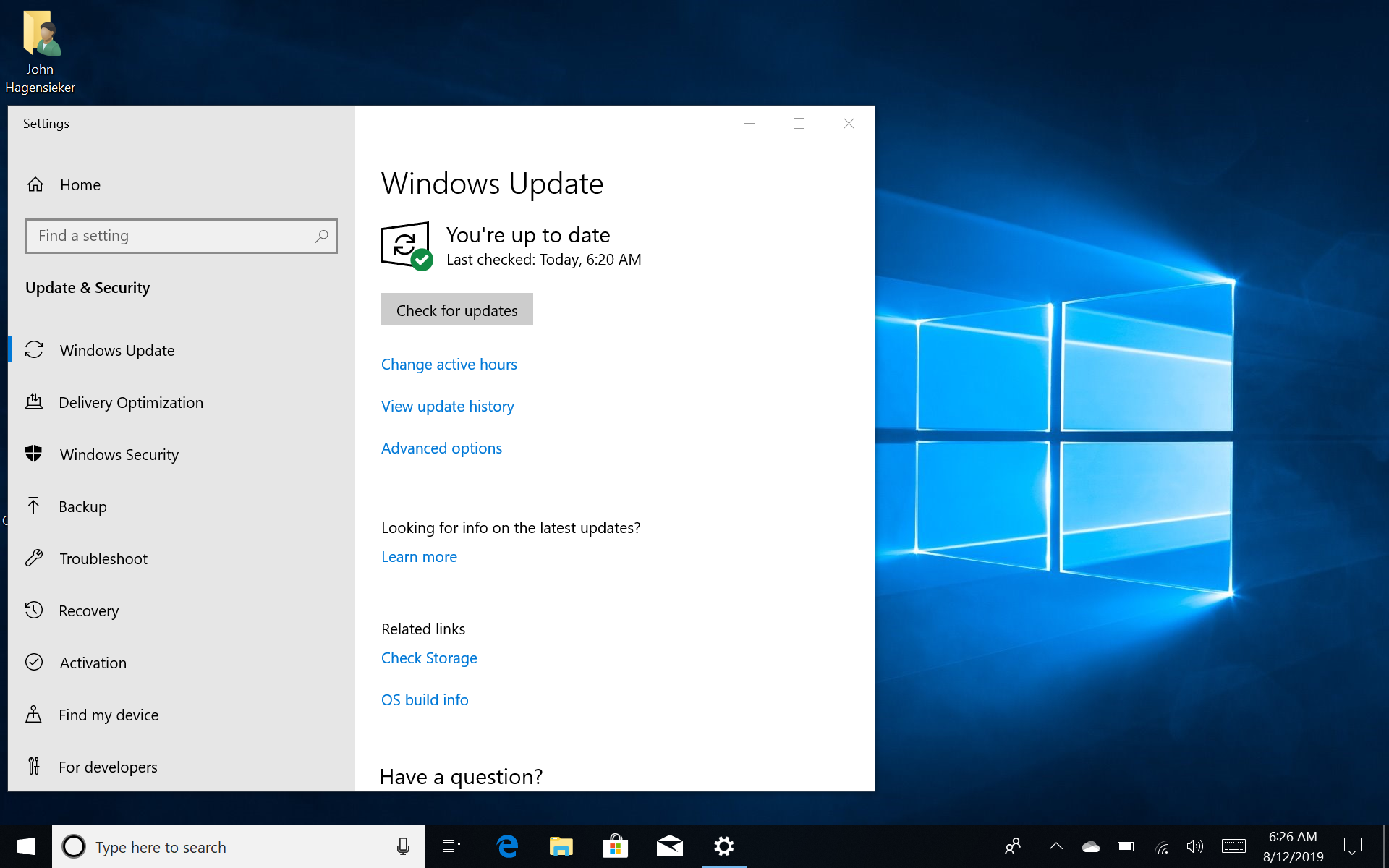The image size is (1389, 868).
Task: Open the Action Center notification icon
Action: tap(1353, 846)
